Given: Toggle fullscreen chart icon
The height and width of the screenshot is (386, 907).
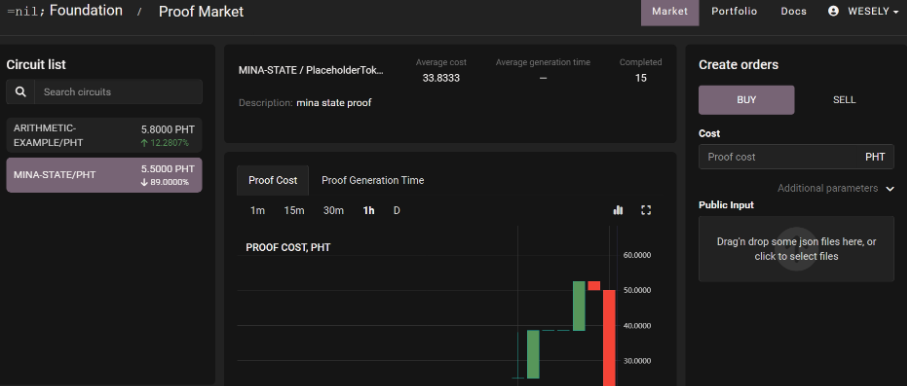Looking at the screenshot, I should (x=646, y=210).
